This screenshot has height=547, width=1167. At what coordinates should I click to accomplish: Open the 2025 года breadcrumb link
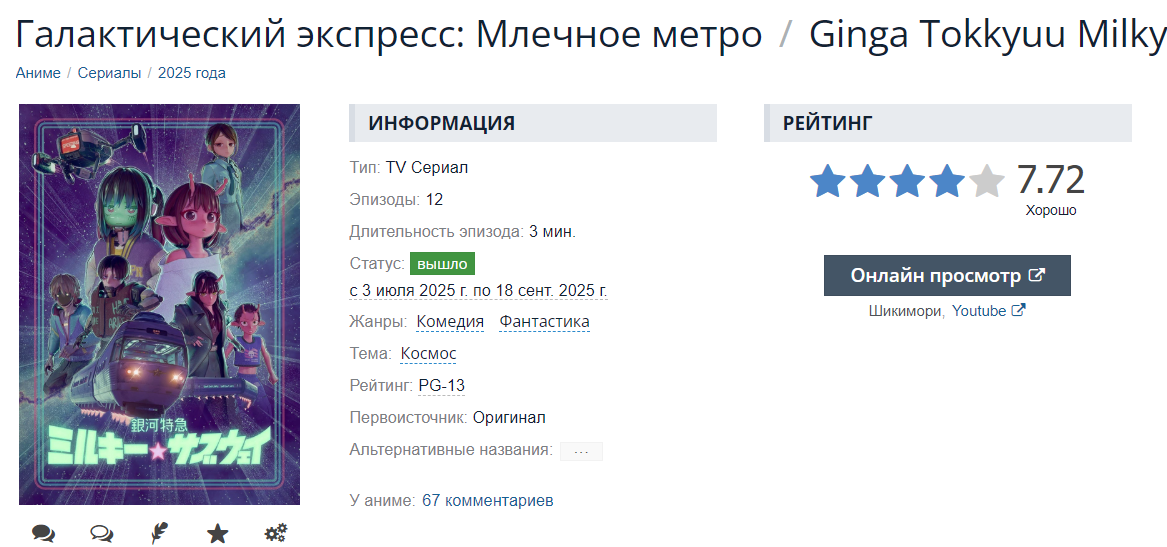tap(192, 73)
